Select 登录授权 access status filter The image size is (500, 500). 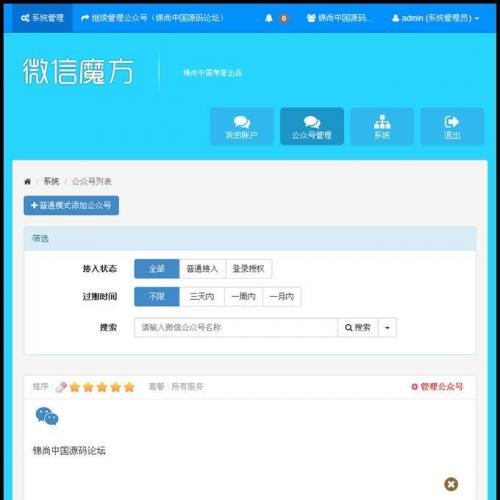(249, 269)
